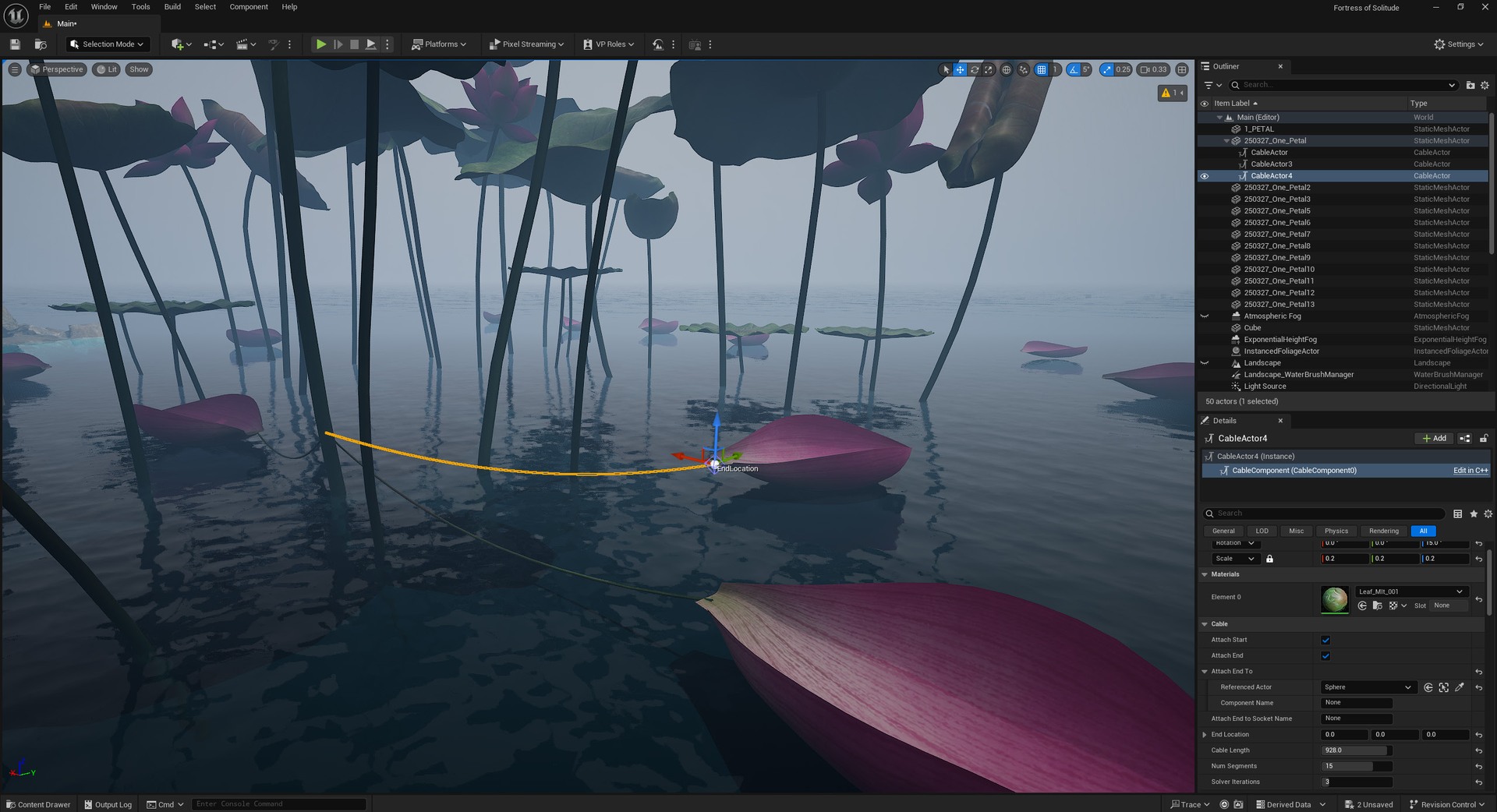Expand the End Location property
The height and width of the screenshot is (812, 1497).
pos(1205,735)
